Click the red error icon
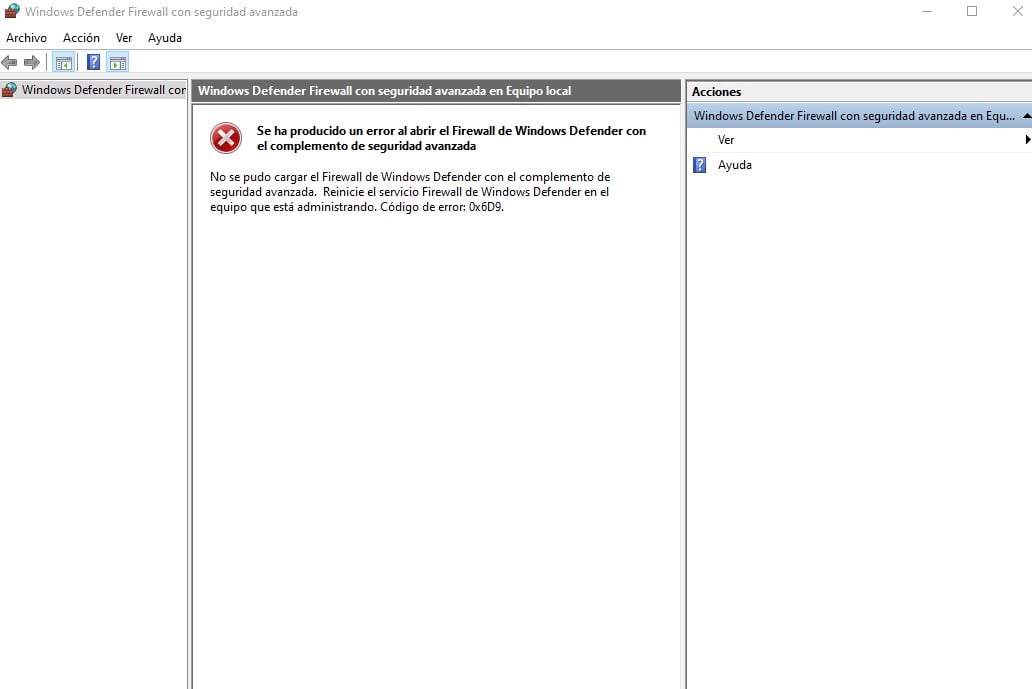The image size is (1032, 689). click(x=226, y=138)
